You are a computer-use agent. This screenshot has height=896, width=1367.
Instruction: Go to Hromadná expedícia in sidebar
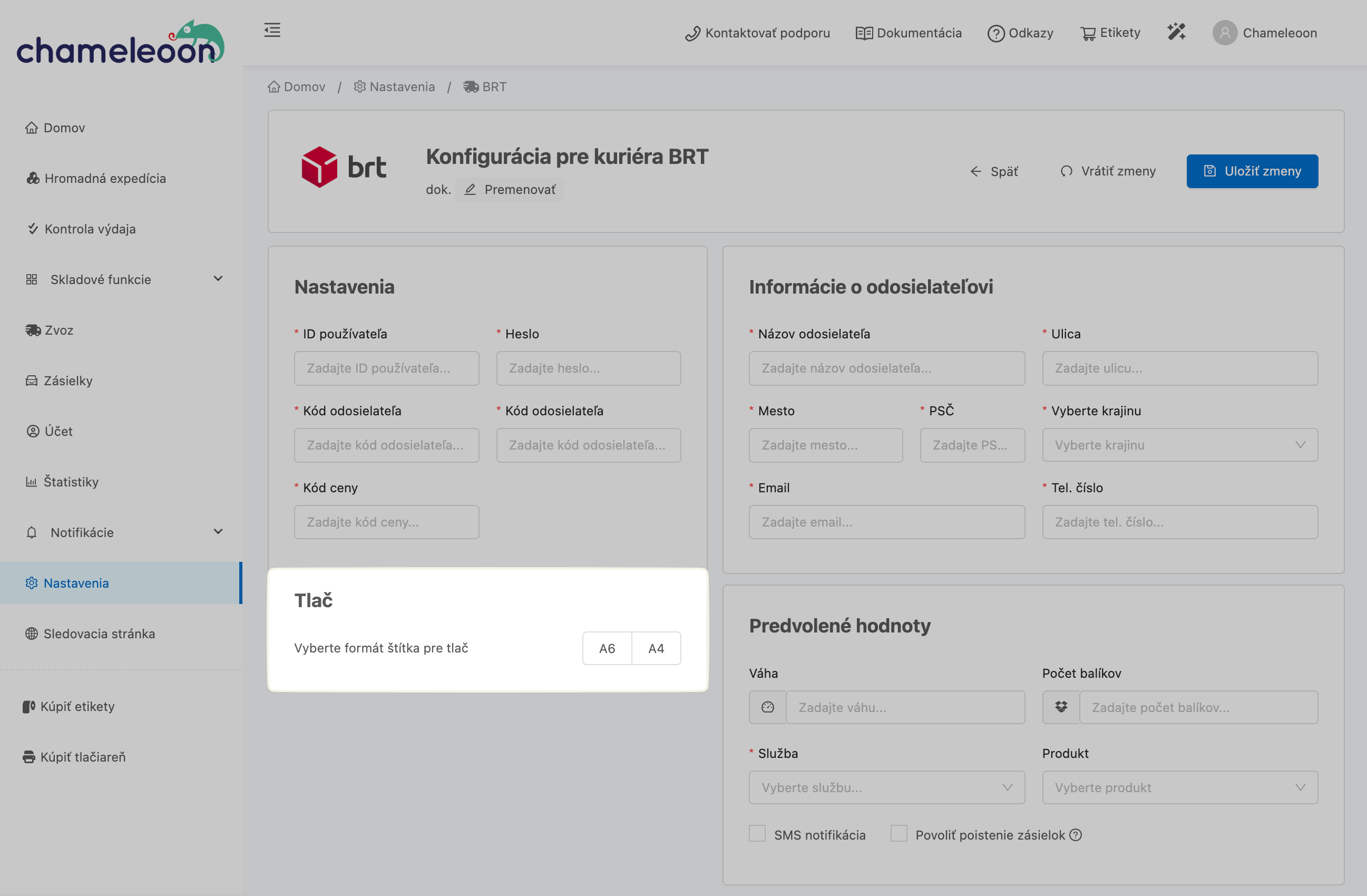tap(104, 178)
